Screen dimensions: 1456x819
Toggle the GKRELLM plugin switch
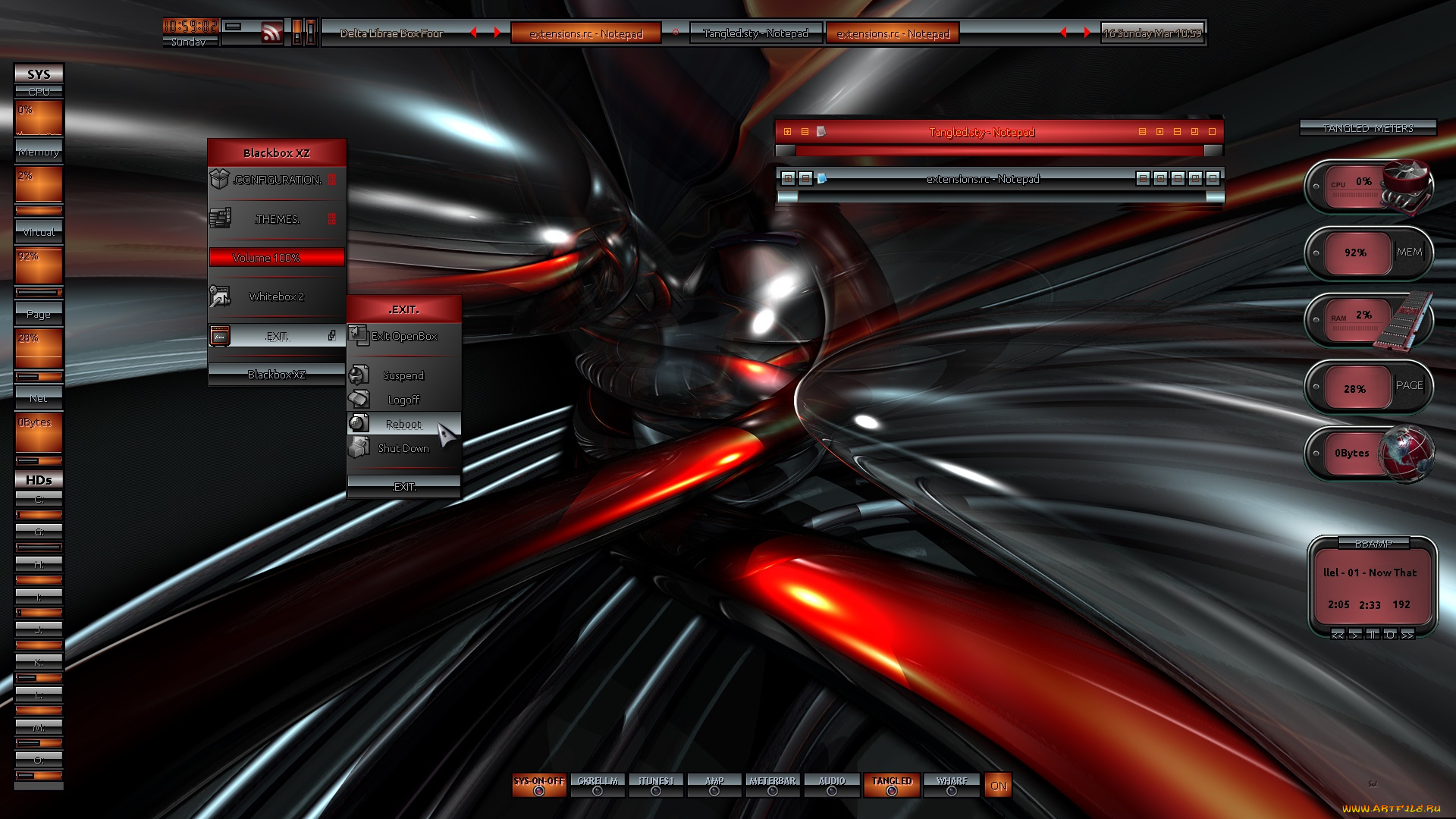(598, 786)
